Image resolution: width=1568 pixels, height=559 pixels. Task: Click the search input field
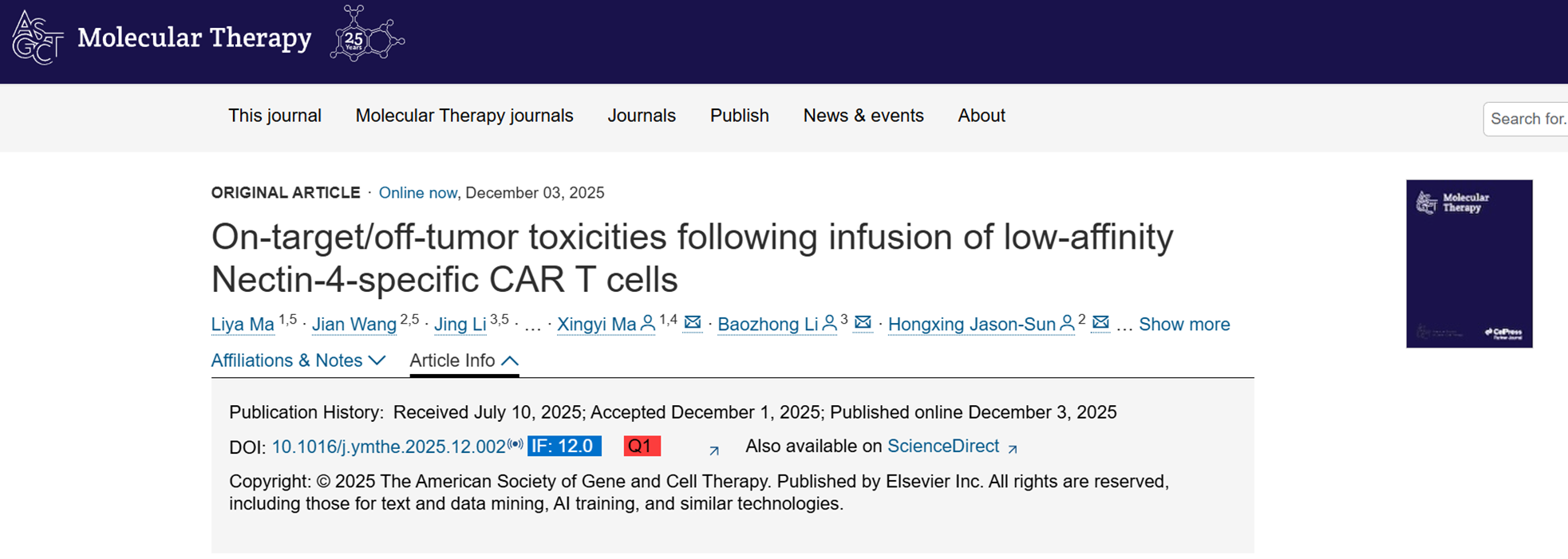(1528, 118)
